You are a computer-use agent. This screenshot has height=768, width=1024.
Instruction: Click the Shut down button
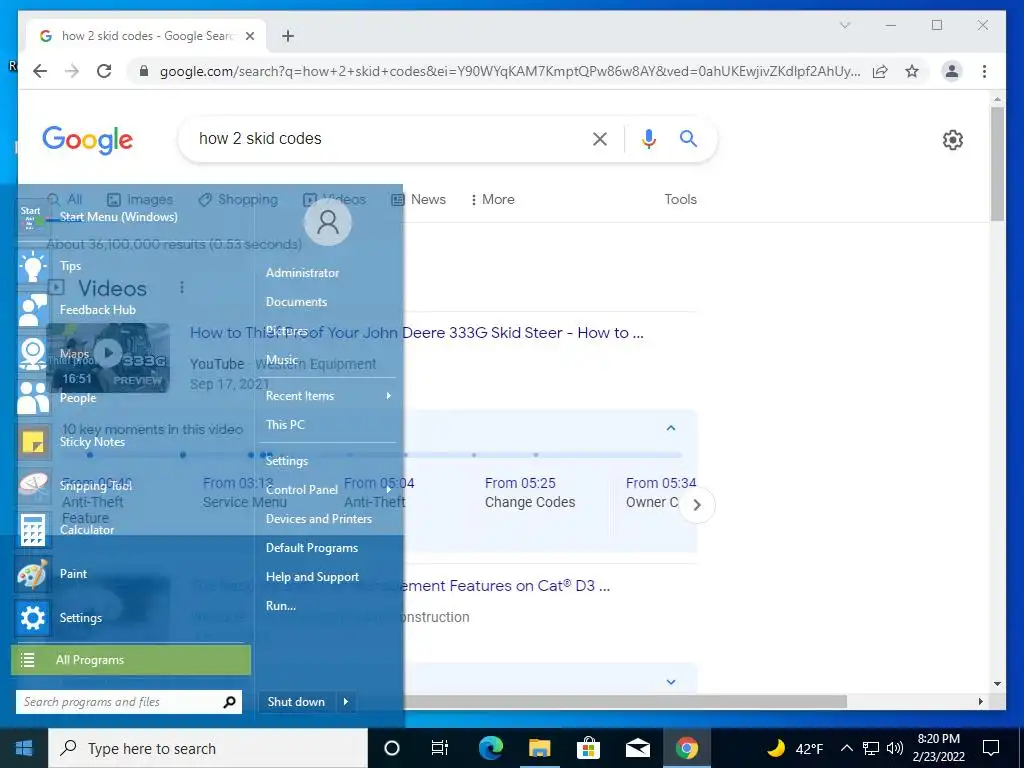click(296, 702)
